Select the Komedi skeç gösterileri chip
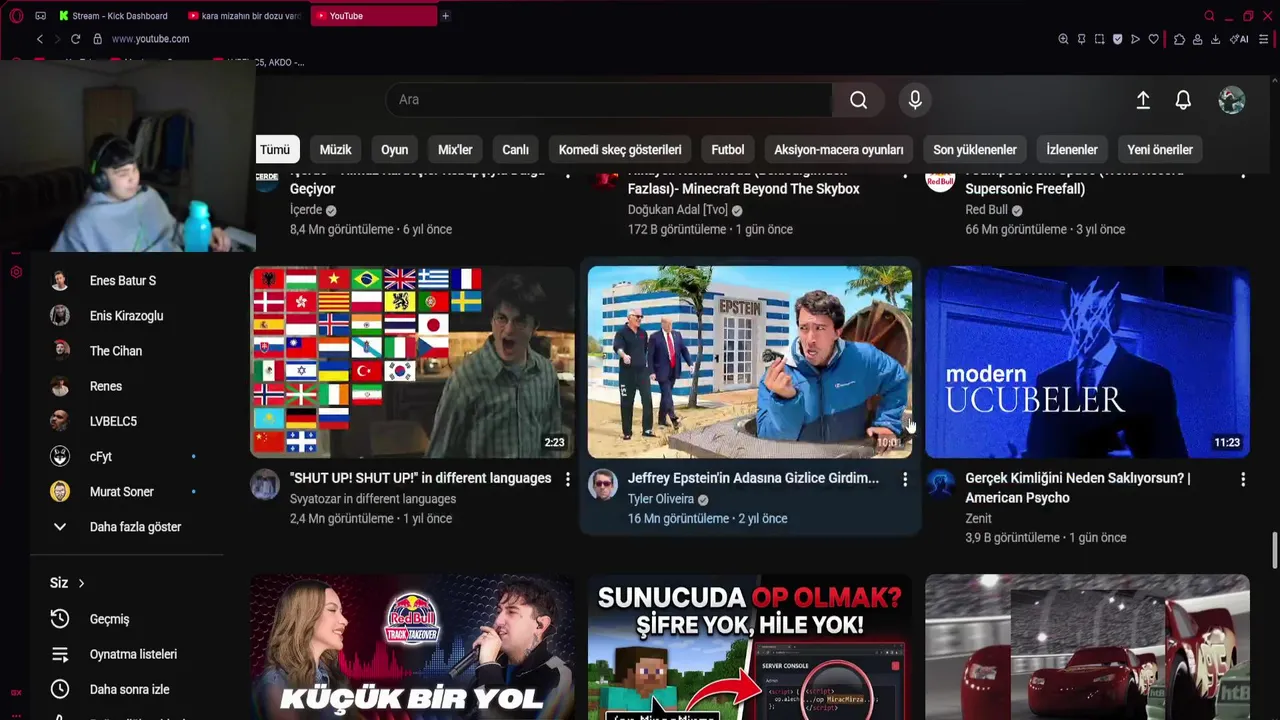 pyautogui.click(x=620, y=150)
